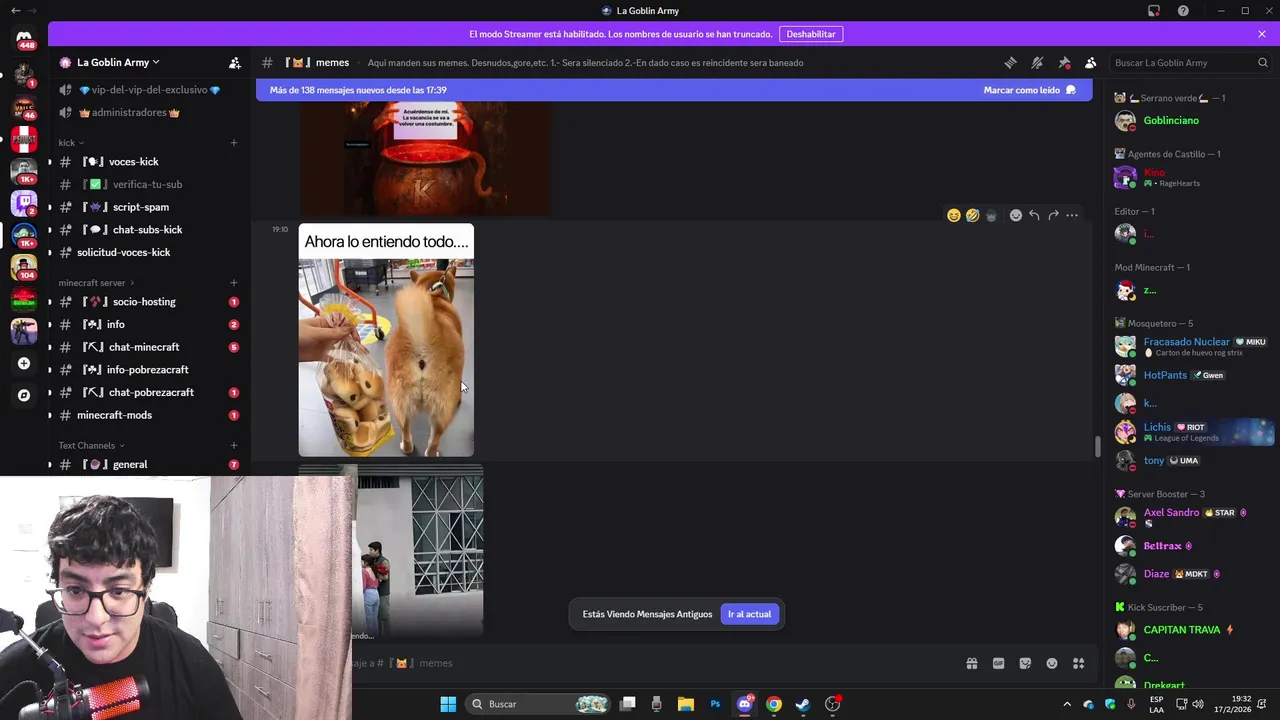The image size is (1280, 720).
Task: Open administradores voice channel
Action: [148, 113]
